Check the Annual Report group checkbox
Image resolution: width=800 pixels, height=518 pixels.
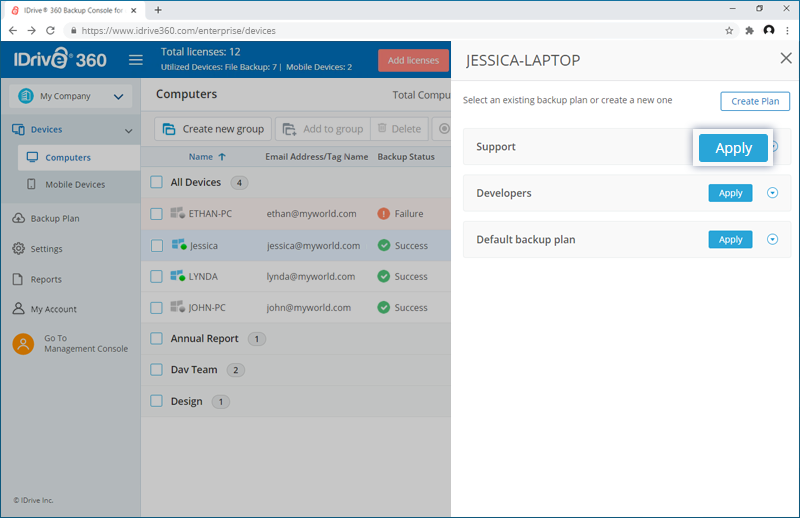(157, 338)
